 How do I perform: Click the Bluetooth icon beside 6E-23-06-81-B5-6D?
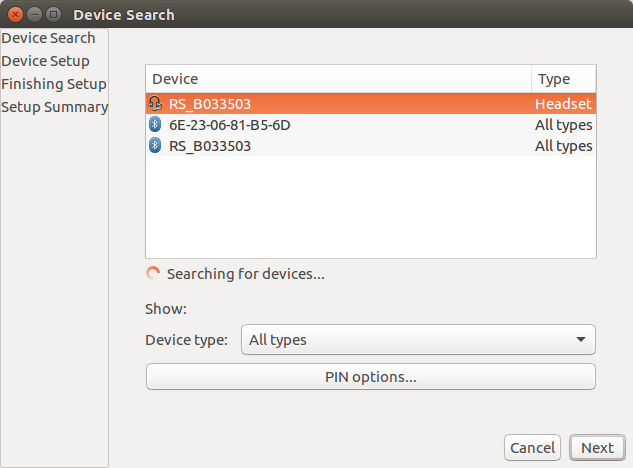(155, 124)
